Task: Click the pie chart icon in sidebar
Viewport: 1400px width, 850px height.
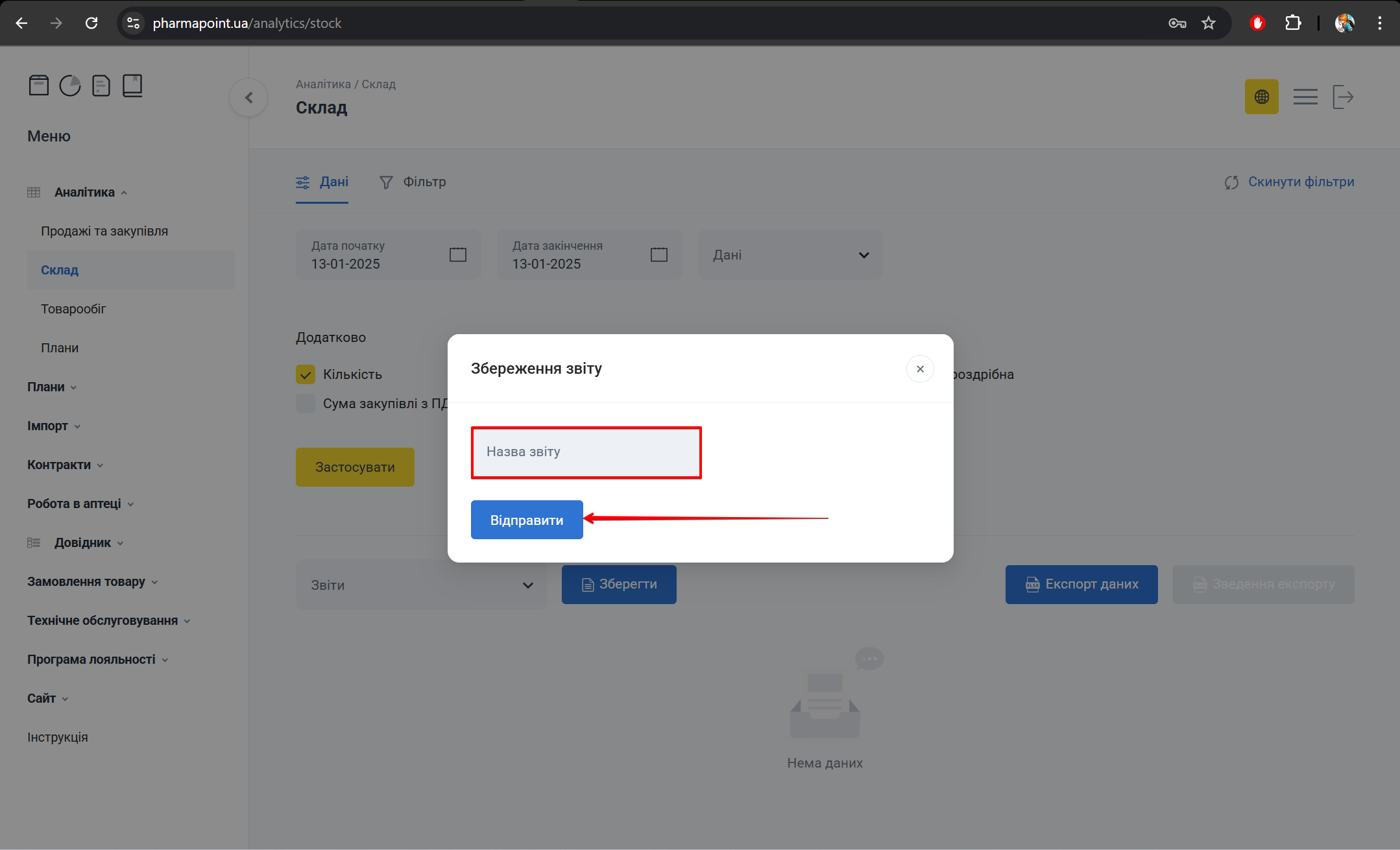Action: click(70, 86)
